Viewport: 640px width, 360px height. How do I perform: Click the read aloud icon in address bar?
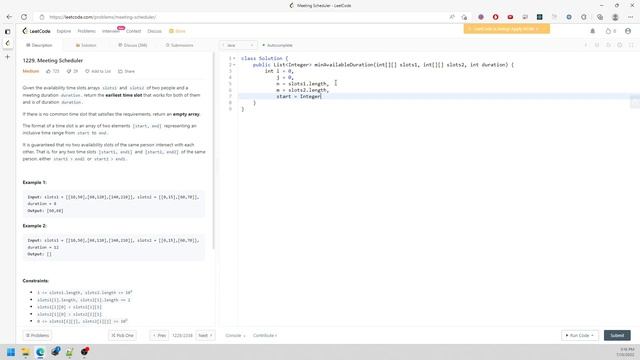coord(452,17)
